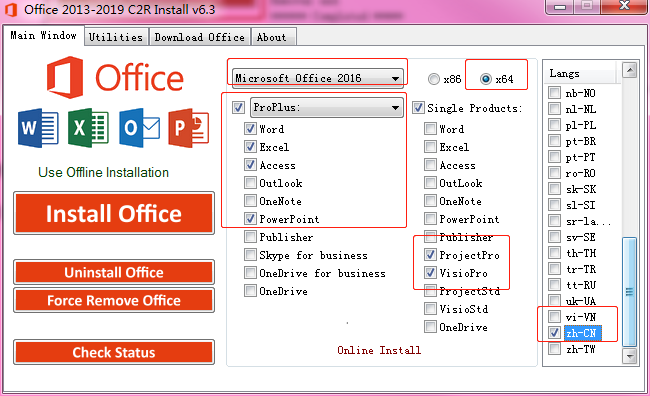The height and width of the screenshot is (396, 650).
Task: Check Excel under Single Products
Action: tap(430, 146)
